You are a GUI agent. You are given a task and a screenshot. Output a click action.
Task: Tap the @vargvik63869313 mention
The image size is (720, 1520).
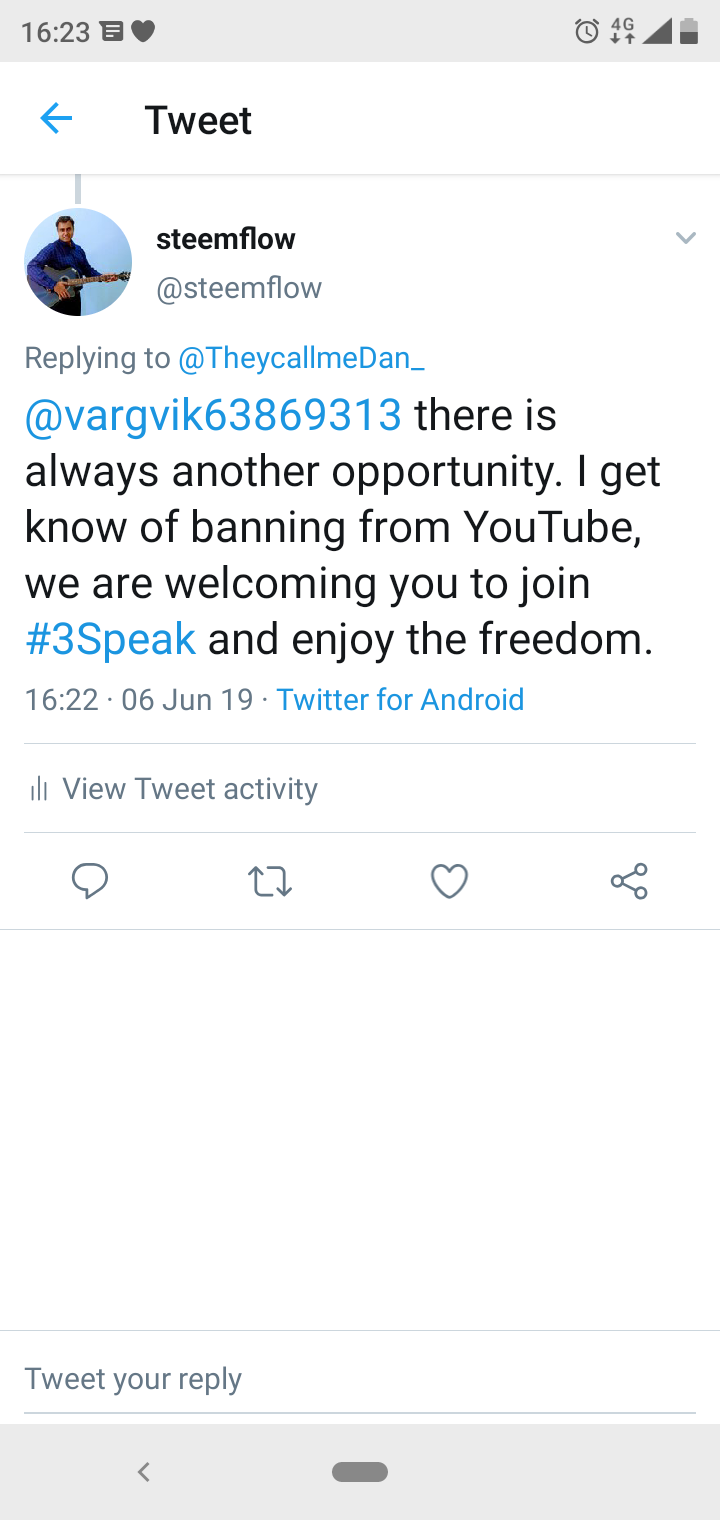[213, 415]
